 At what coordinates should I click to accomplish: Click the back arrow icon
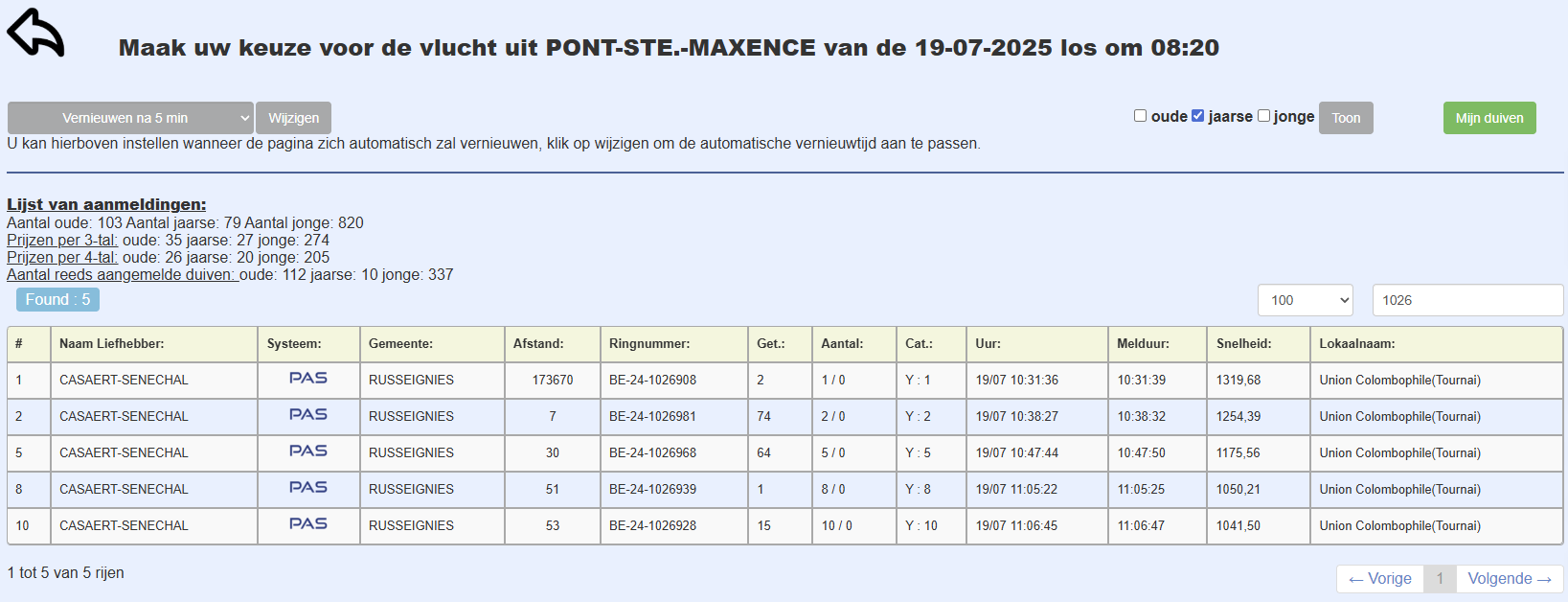(35, 33)
